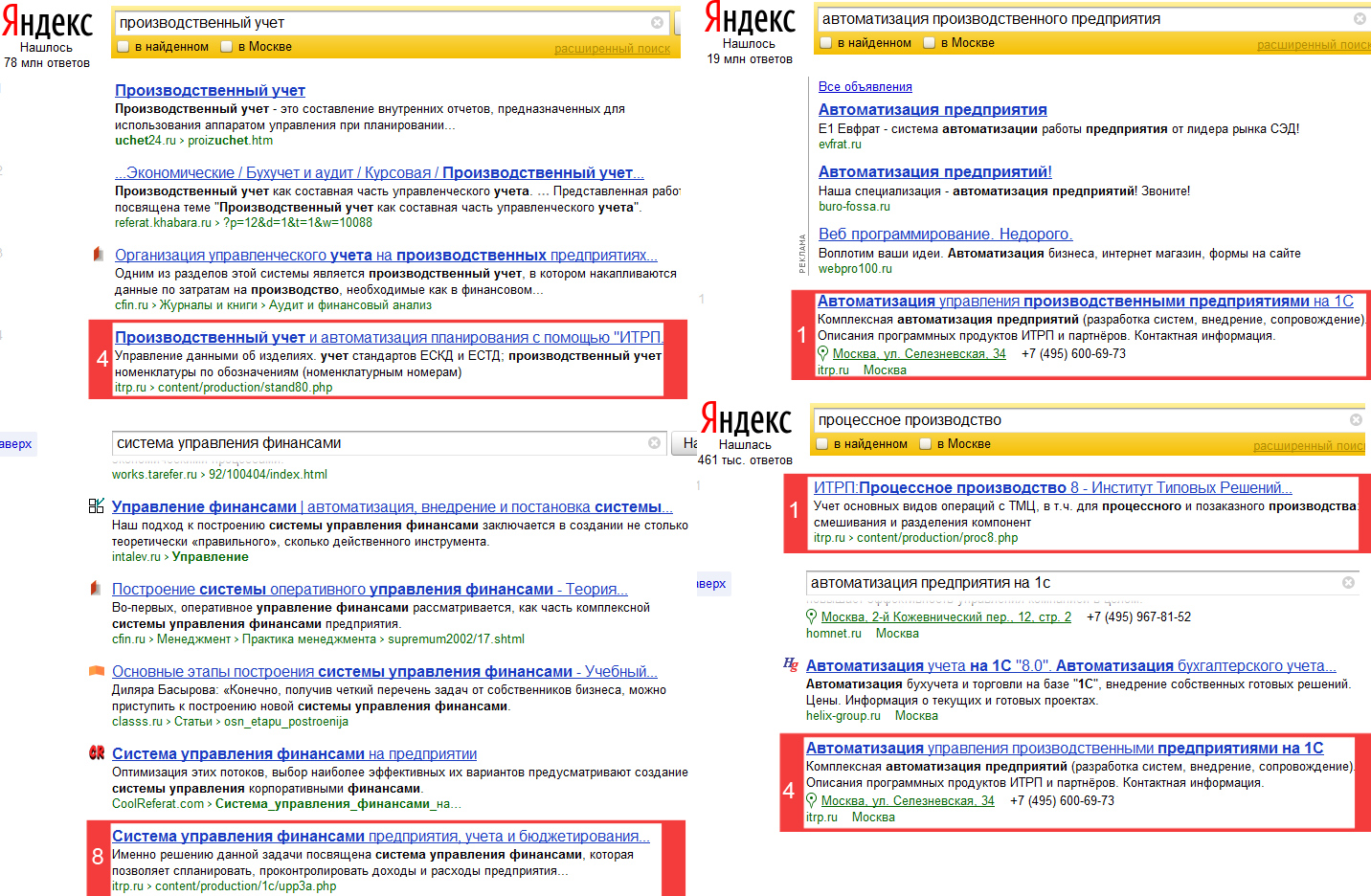Screen dimensions: 1371x896
Task: Check 'в найденном' under the 'процессное производство' query
Action: pos(821,443)
